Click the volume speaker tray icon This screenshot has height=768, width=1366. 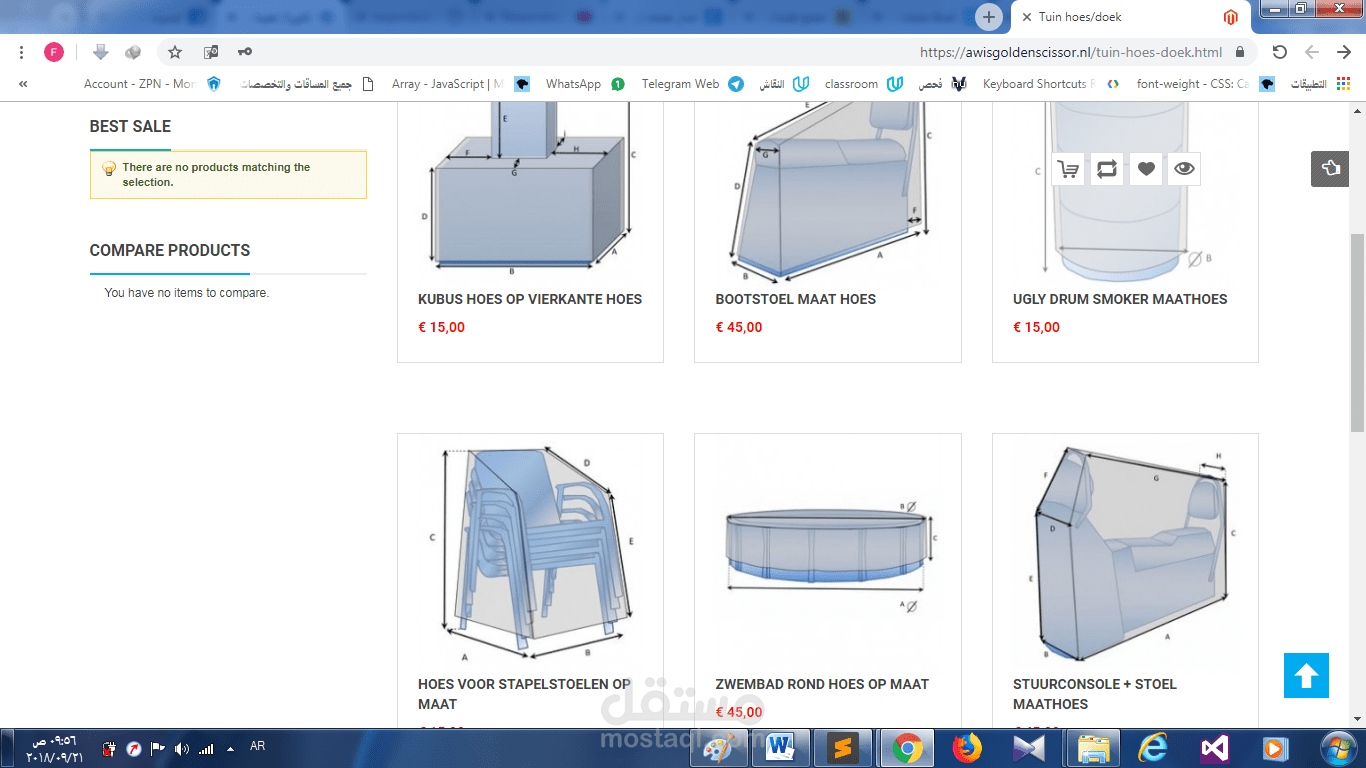point(181,748)
